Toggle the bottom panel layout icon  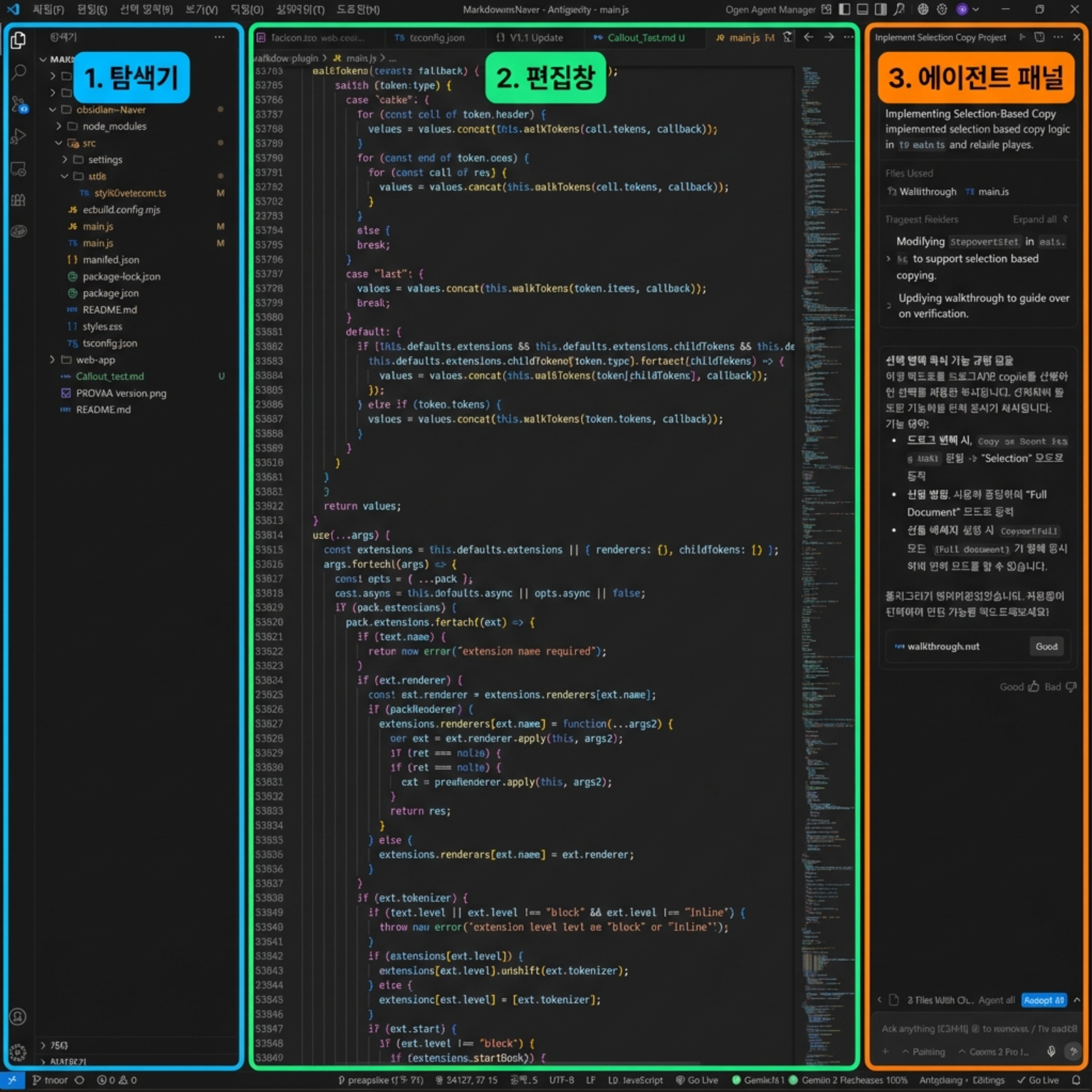pyautogui.click(x=862, y=9)
